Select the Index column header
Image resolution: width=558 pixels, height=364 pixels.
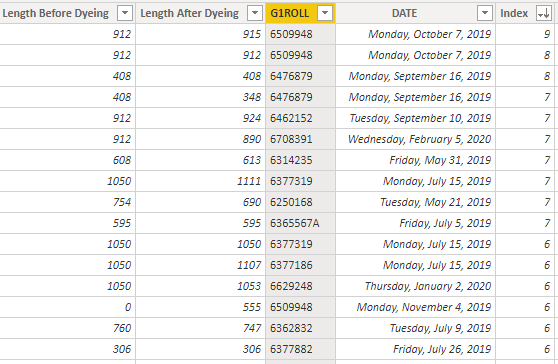525,14
